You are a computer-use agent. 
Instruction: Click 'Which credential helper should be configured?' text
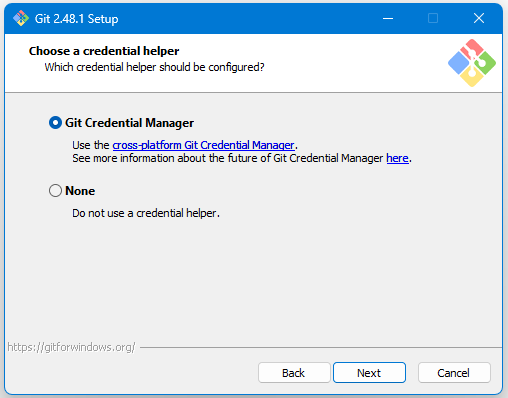pos(154,67)
